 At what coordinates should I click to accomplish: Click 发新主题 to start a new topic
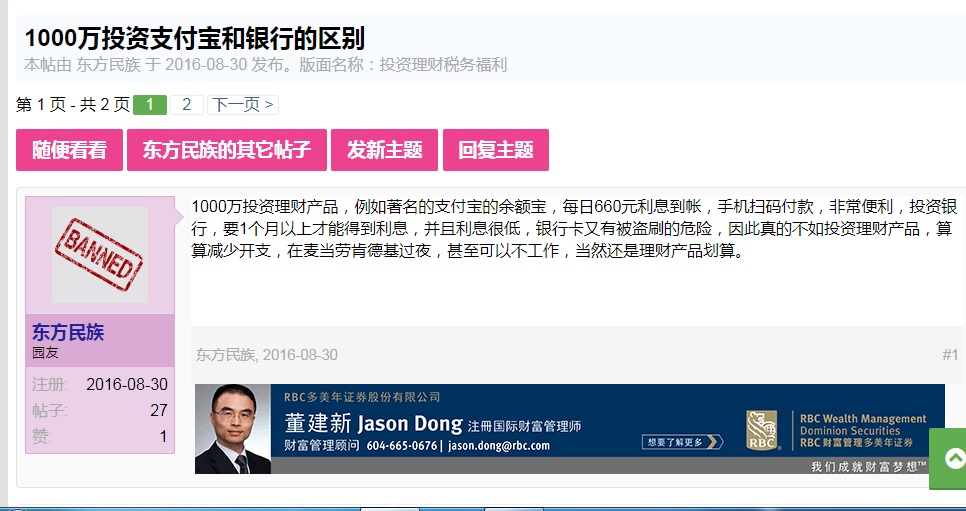click(384, 150)
